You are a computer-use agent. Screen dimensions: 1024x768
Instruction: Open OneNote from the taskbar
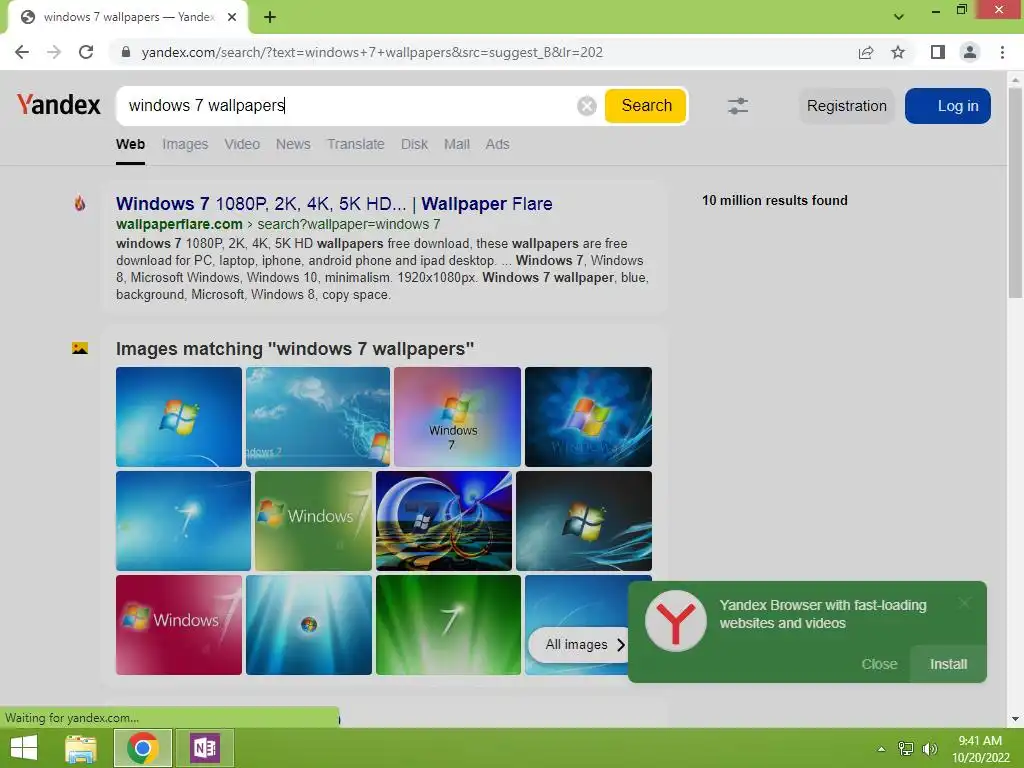205,748
